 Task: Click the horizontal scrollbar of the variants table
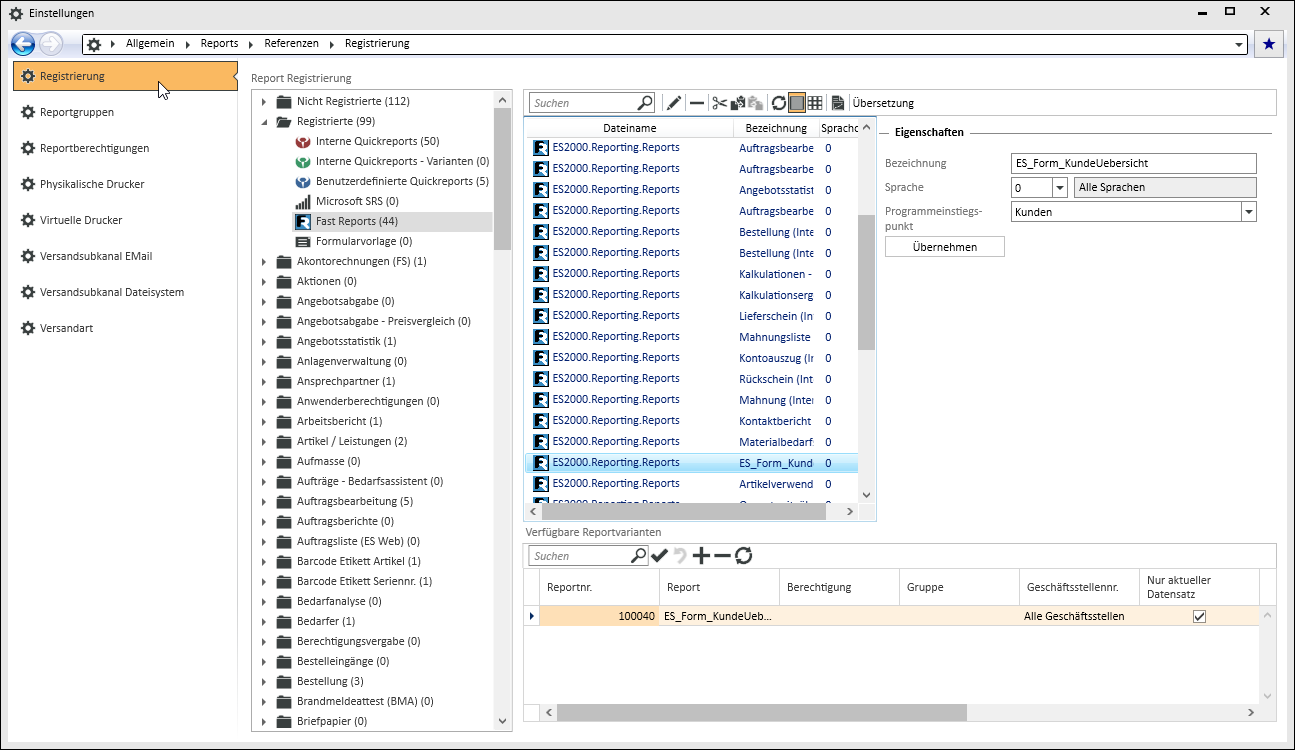(760, 712)
